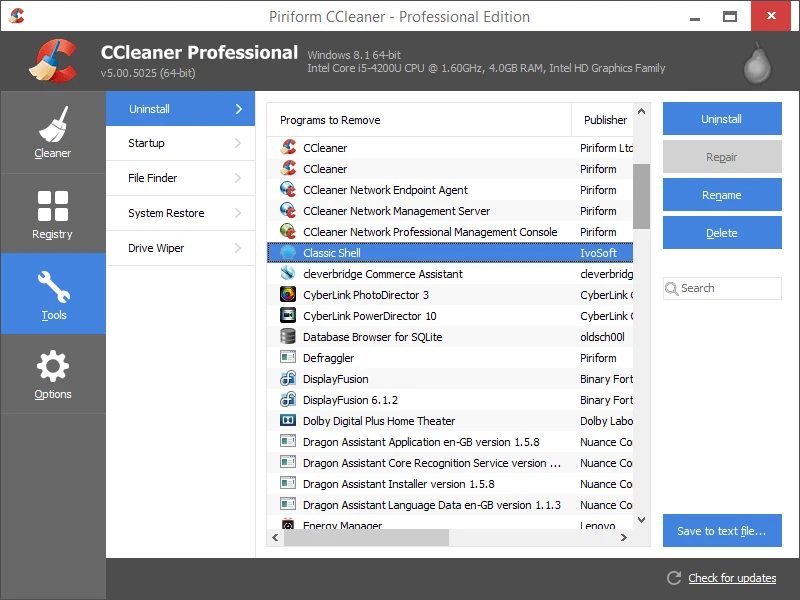This screenshot has height=600, width=800.
Task: Open Options via the gear icon
Action: coord(53,365)
